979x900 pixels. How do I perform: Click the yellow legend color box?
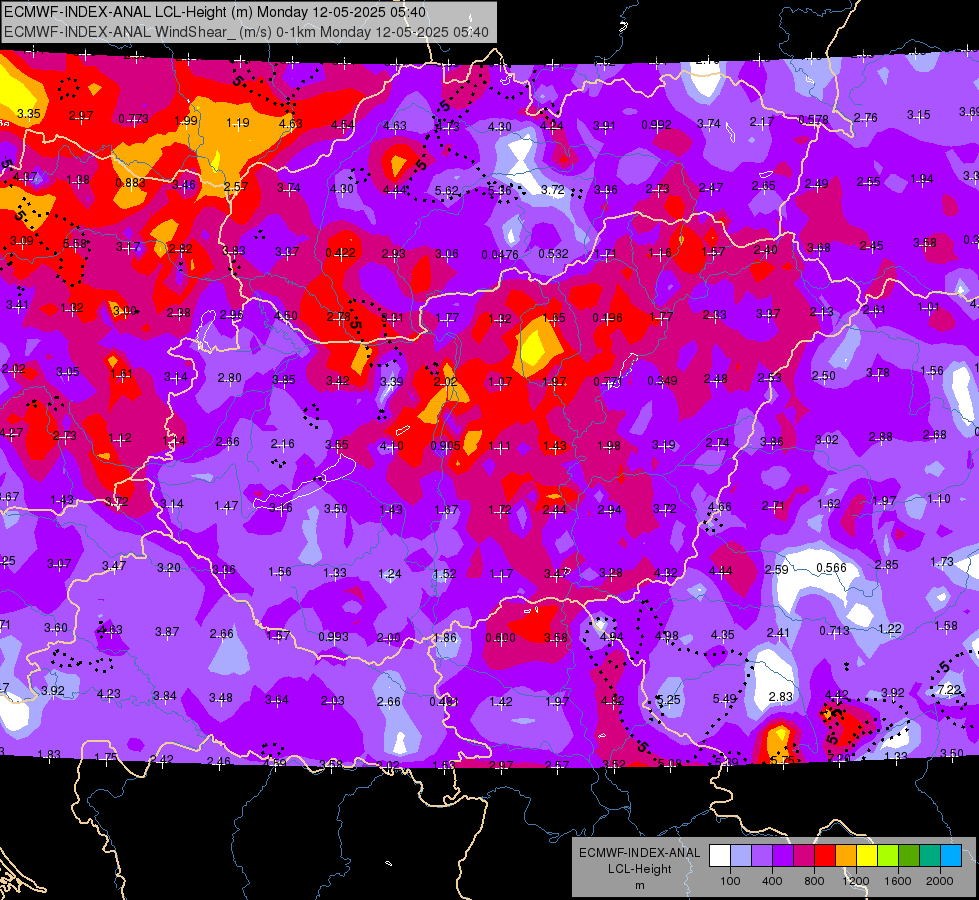pos(867,855)
